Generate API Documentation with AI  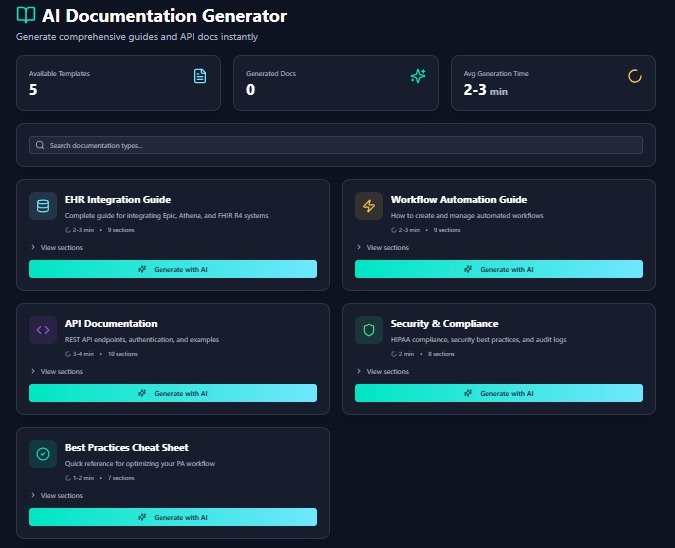173,393
